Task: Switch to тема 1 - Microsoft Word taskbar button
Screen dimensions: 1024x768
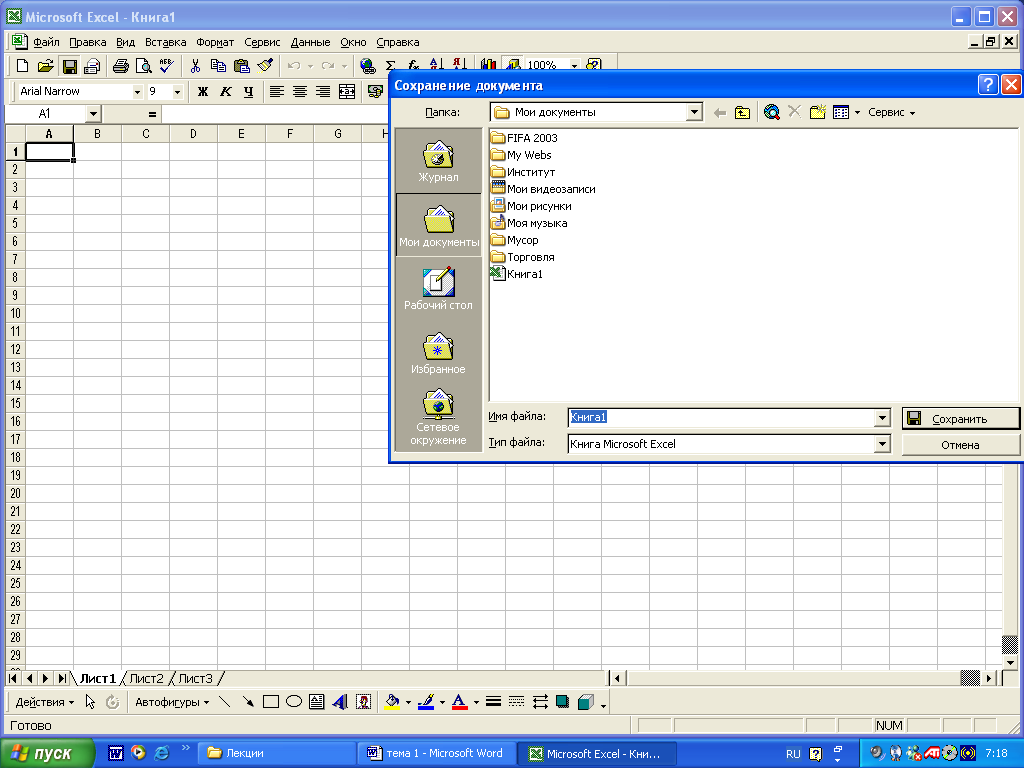Action: click(436, 754)
